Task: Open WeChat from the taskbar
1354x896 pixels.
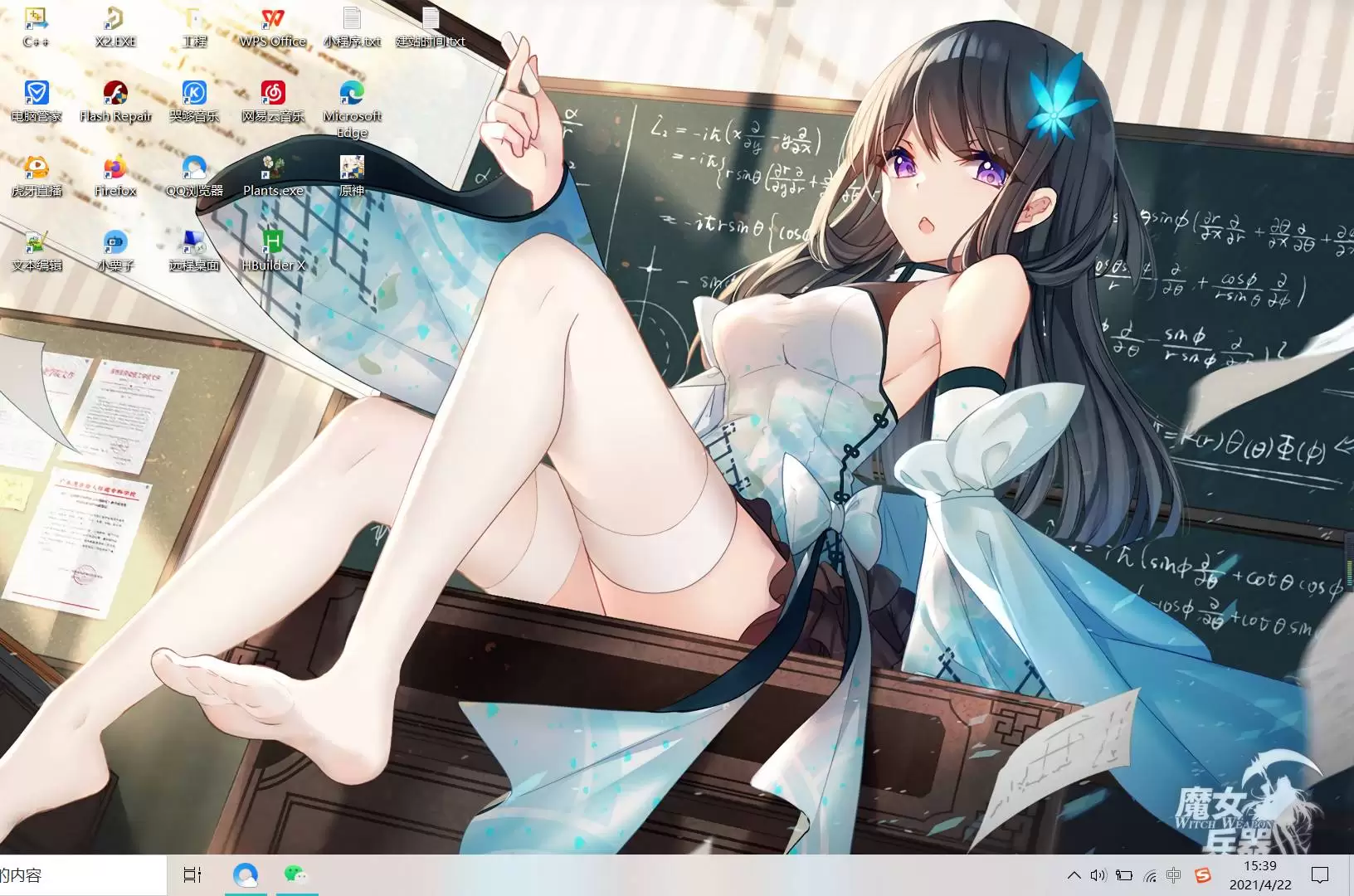Action: pos(295,874)
